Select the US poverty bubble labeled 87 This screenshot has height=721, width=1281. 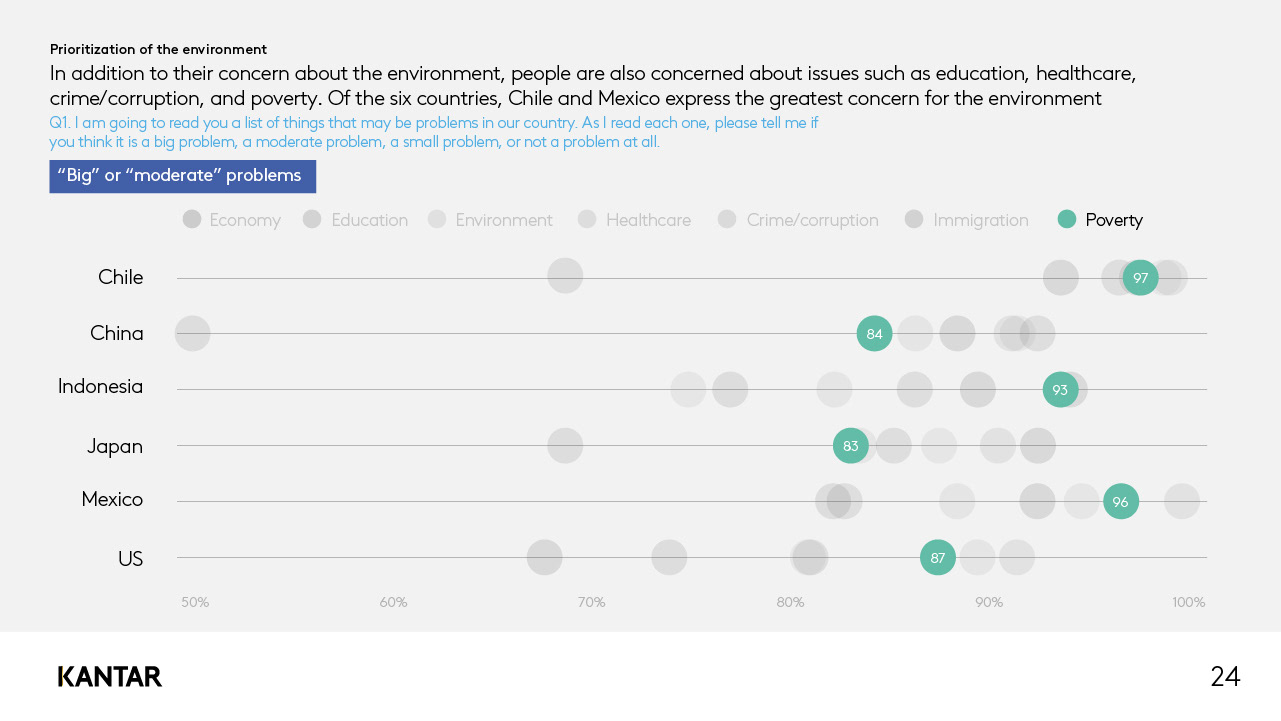coord(938,557)
